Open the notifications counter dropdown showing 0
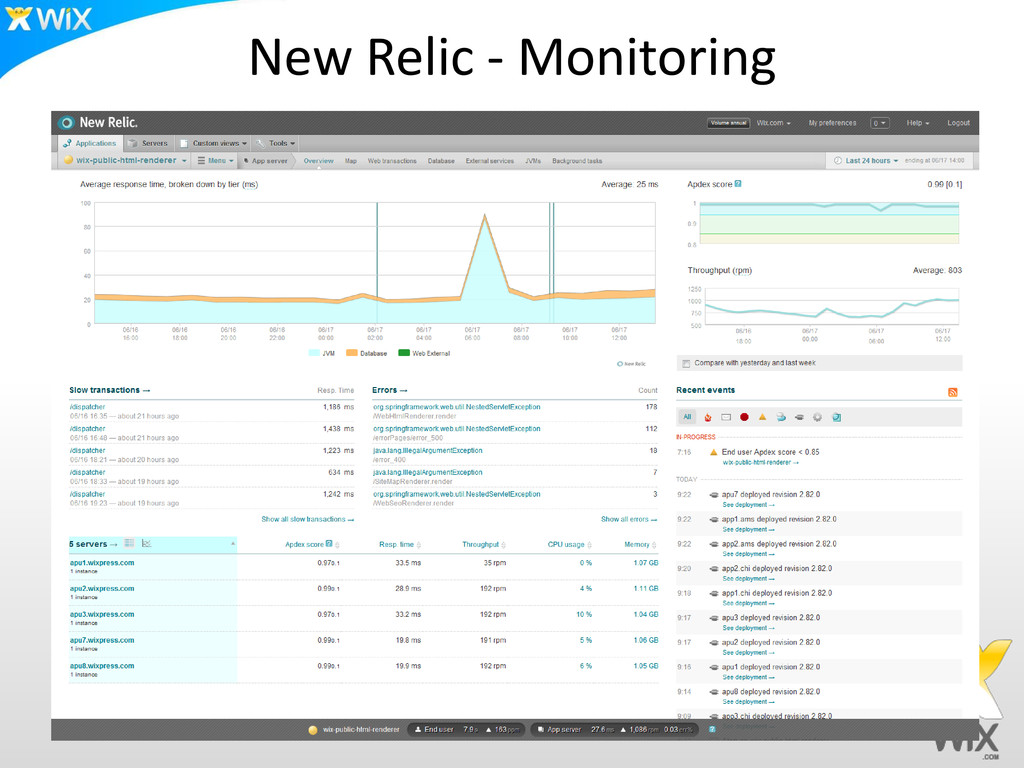Image resolution: width=1024 pixels, height=768 pixels. tap(880, 123)
